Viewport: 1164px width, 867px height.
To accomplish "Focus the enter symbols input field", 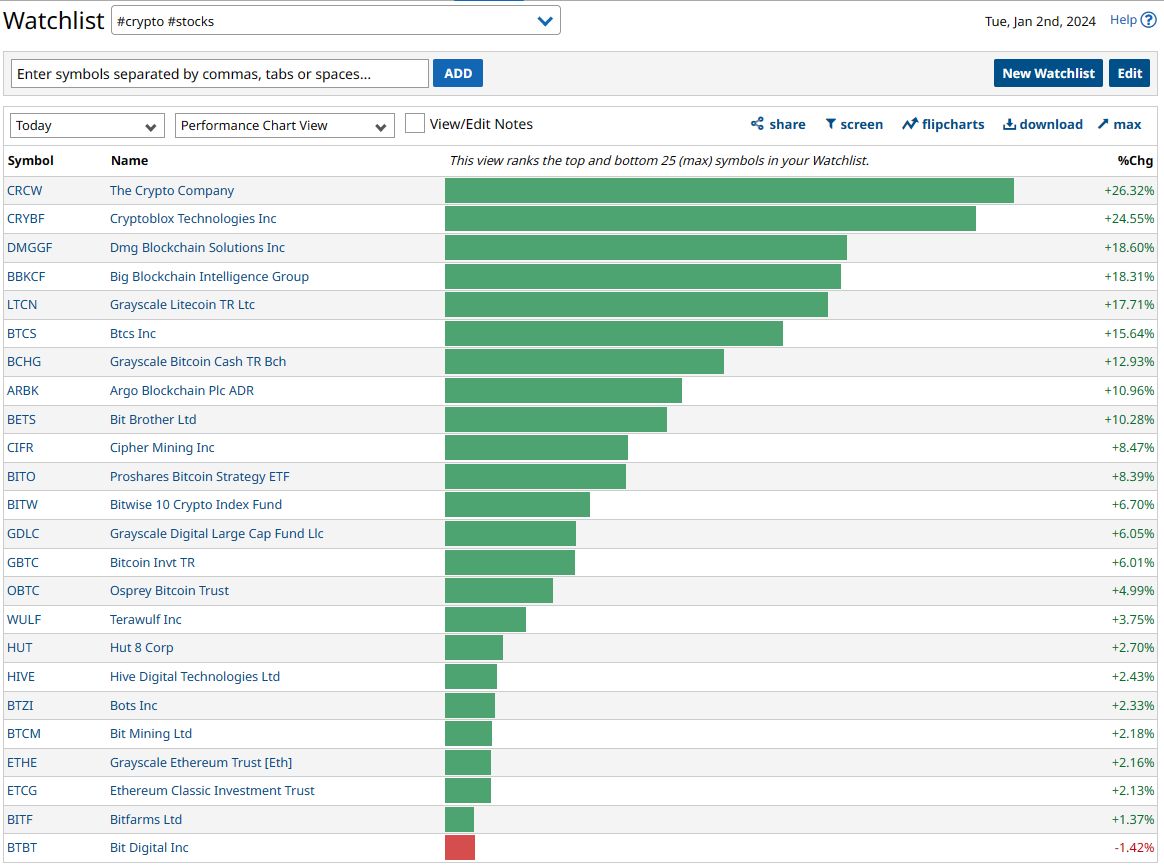I will click(x=220, y=73).
